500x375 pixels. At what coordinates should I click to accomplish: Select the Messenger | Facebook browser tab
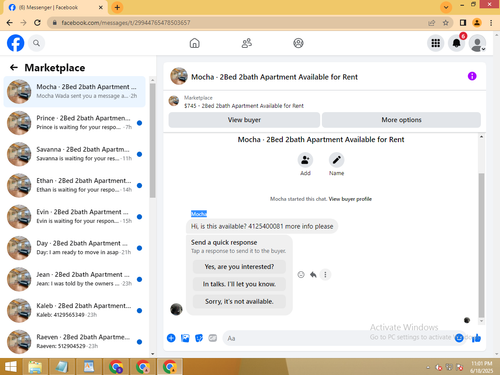(55, 7)
